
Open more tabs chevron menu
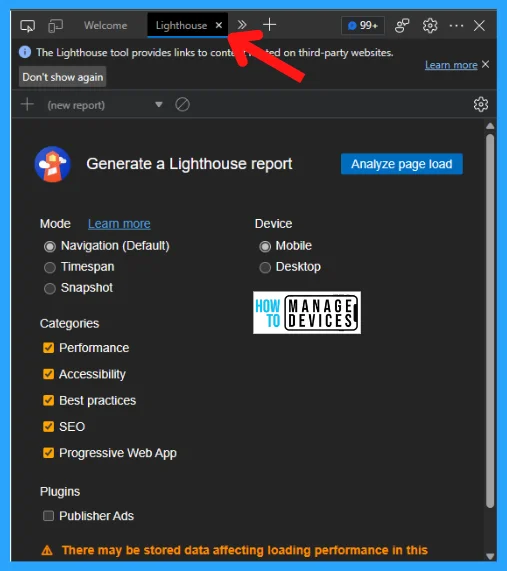tap(242, 25)
